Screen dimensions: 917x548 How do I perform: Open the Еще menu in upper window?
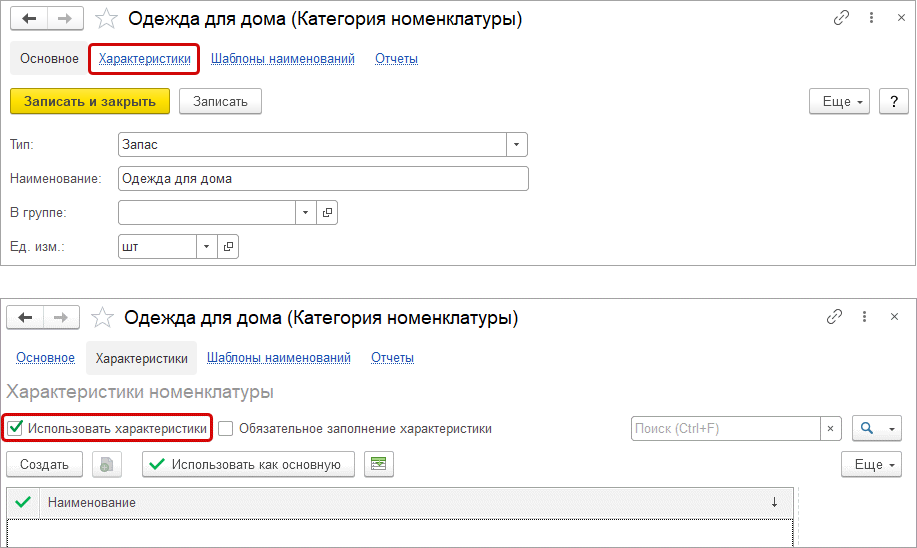click(839, 101)
